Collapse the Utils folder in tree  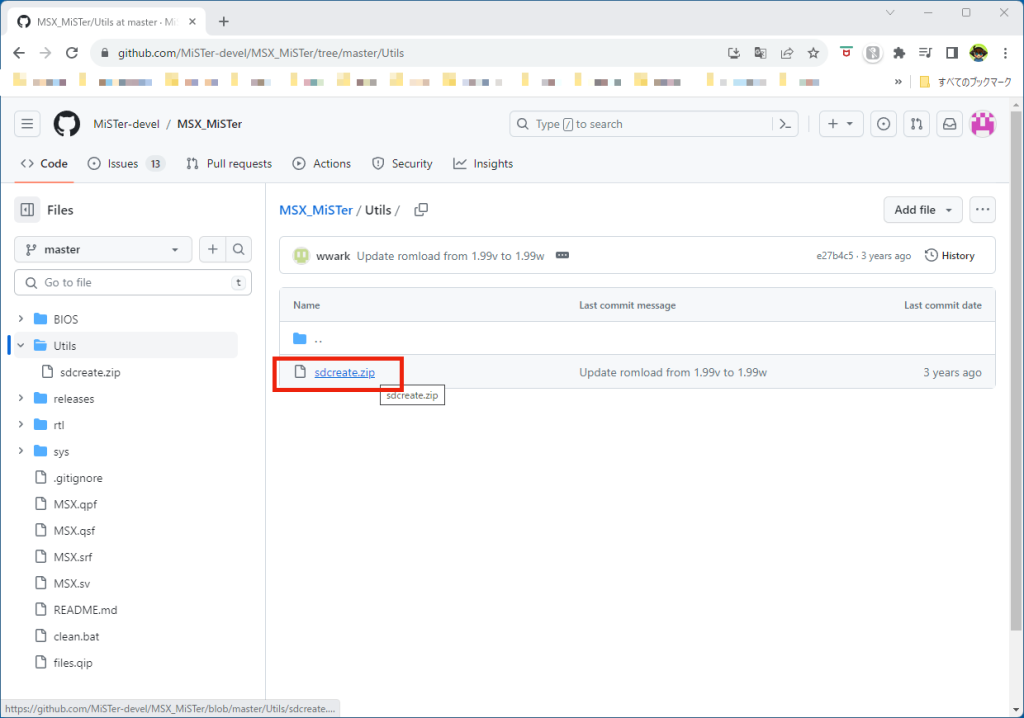point(21,346)
